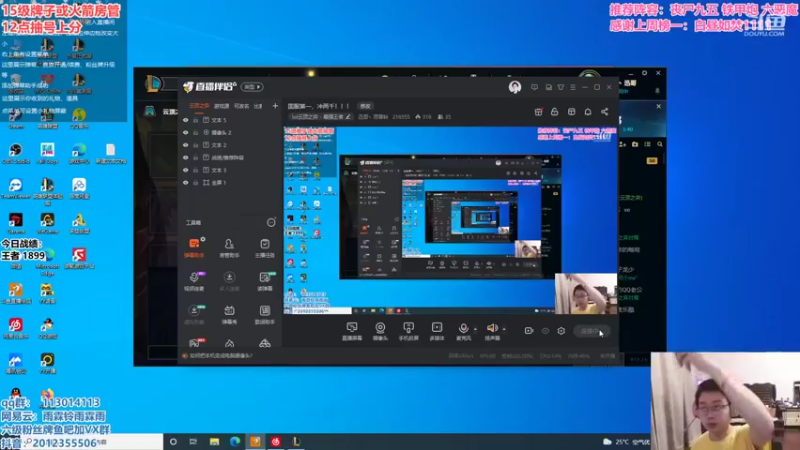
Task: Toggle visibility of the 战绩/推荐阵容 source
Action: [186, 158]
